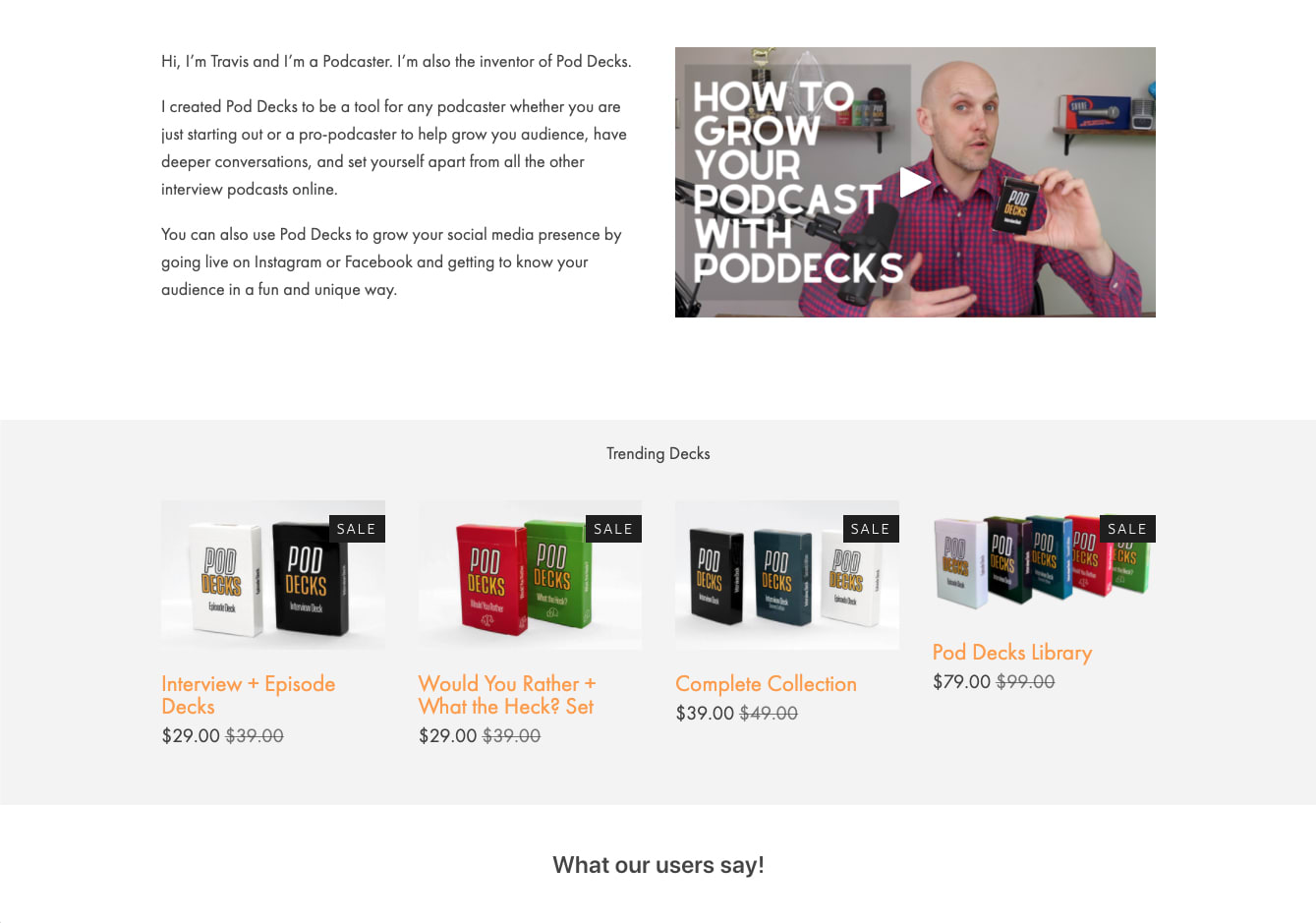Click the Pod Decks Library title link

click(x=1012, y=653)
